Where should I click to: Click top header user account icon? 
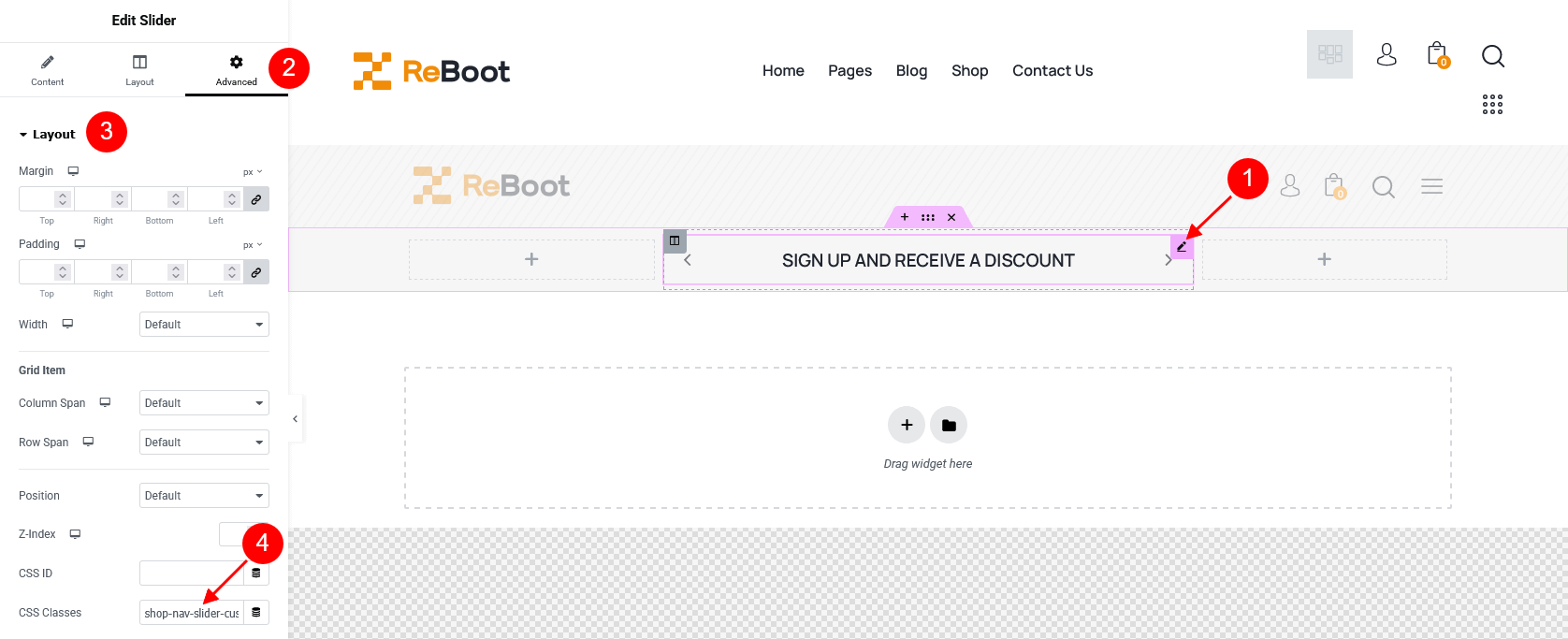1387,54
